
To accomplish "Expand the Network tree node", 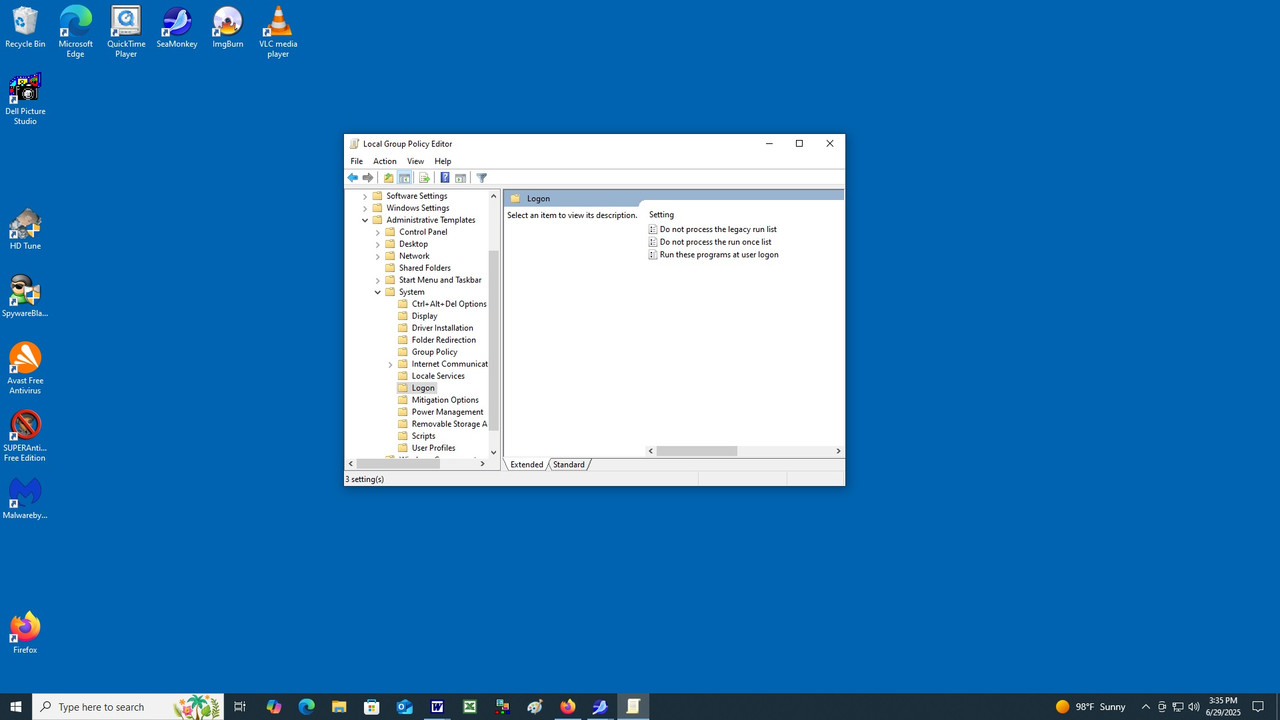I will pyautogui.click(x=378, y=256).
